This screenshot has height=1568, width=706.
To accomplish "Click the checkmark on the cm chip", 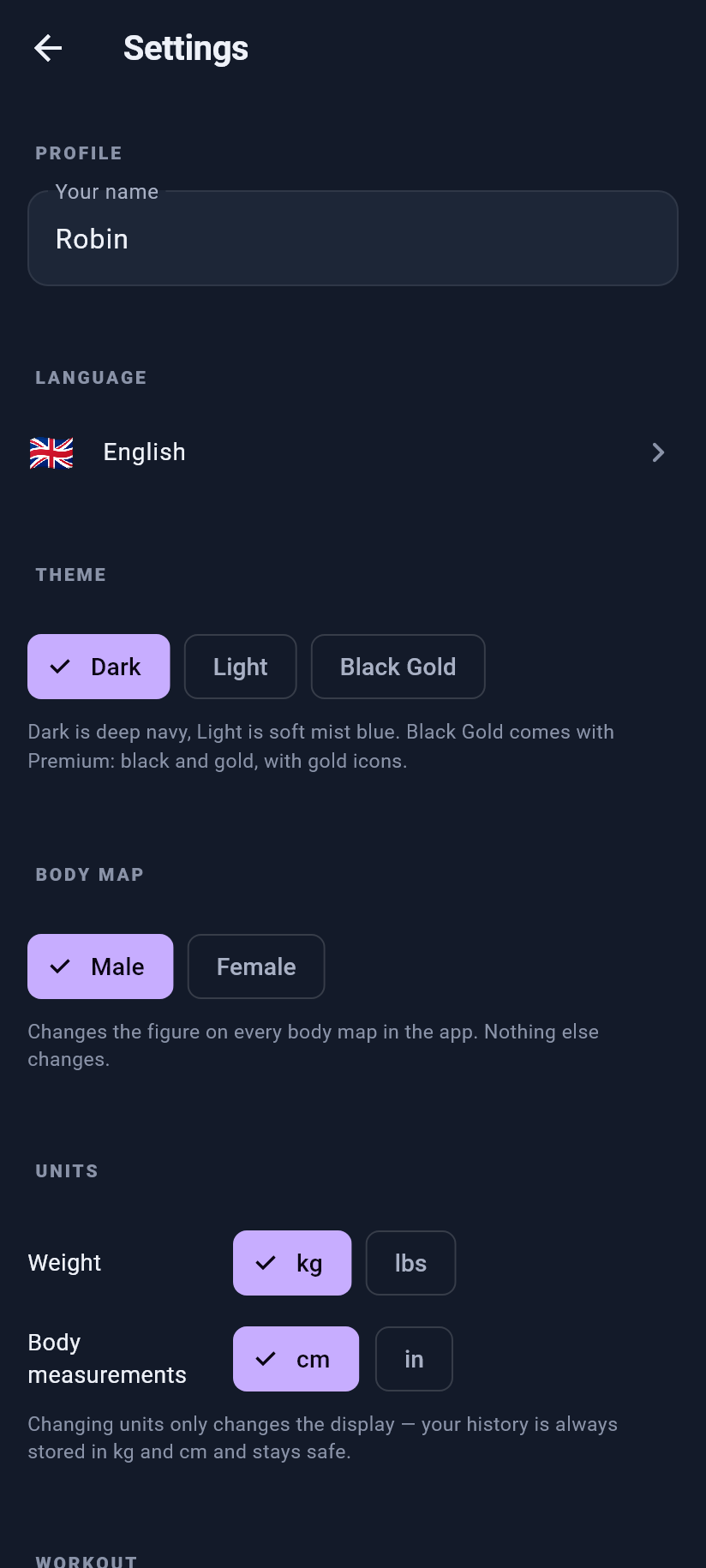I will click(266, 1359).
